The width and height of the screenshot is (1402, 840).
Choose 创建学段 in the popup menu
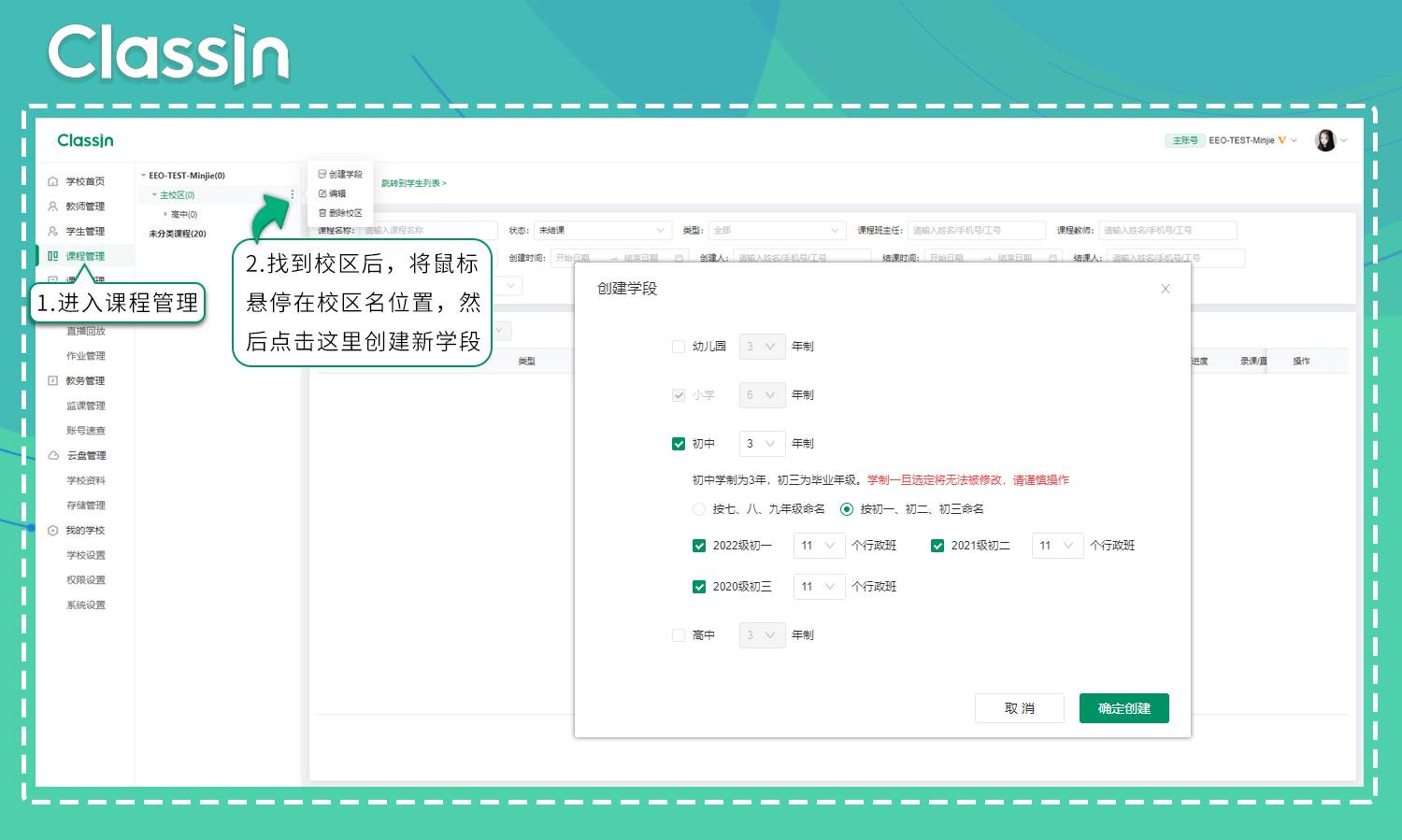340,174
